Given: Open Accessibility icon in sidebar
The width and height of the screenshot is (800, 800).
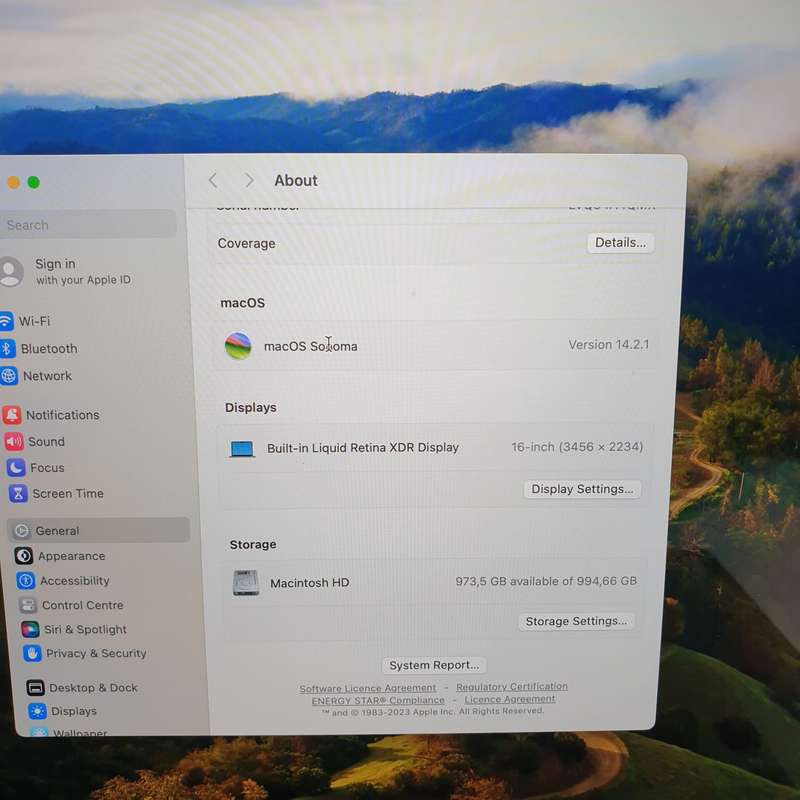Looking at the screenshot, I should pyautogui.click(x=26, y=581).
